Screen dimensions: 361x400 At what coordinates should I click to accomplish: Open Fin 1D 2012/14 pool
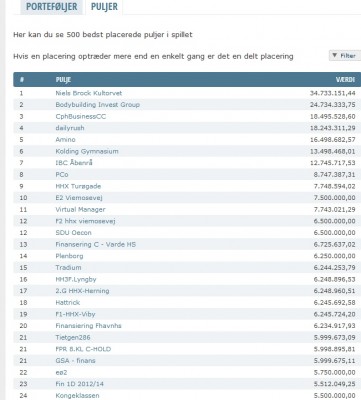(x=79, y=384)
